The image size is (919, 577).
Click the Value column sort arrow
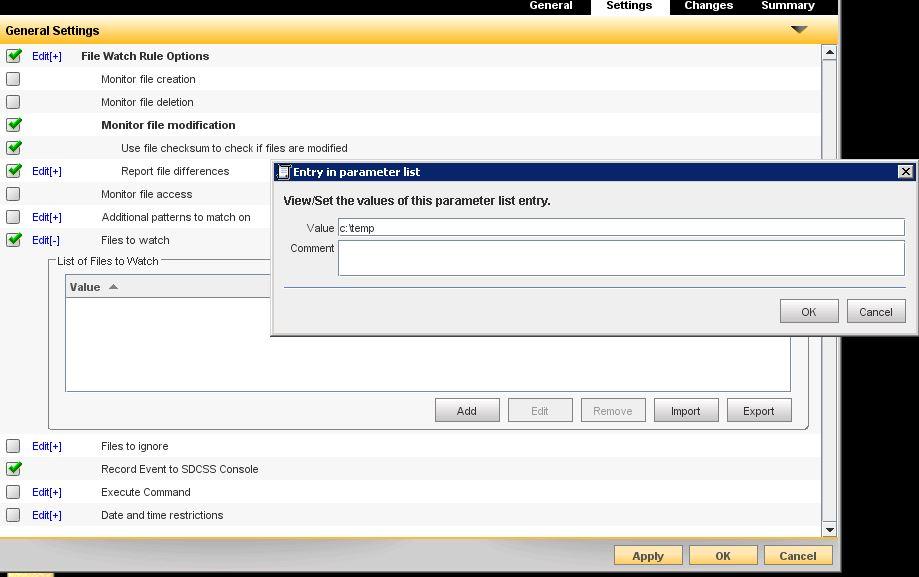[x=113, y=287]
